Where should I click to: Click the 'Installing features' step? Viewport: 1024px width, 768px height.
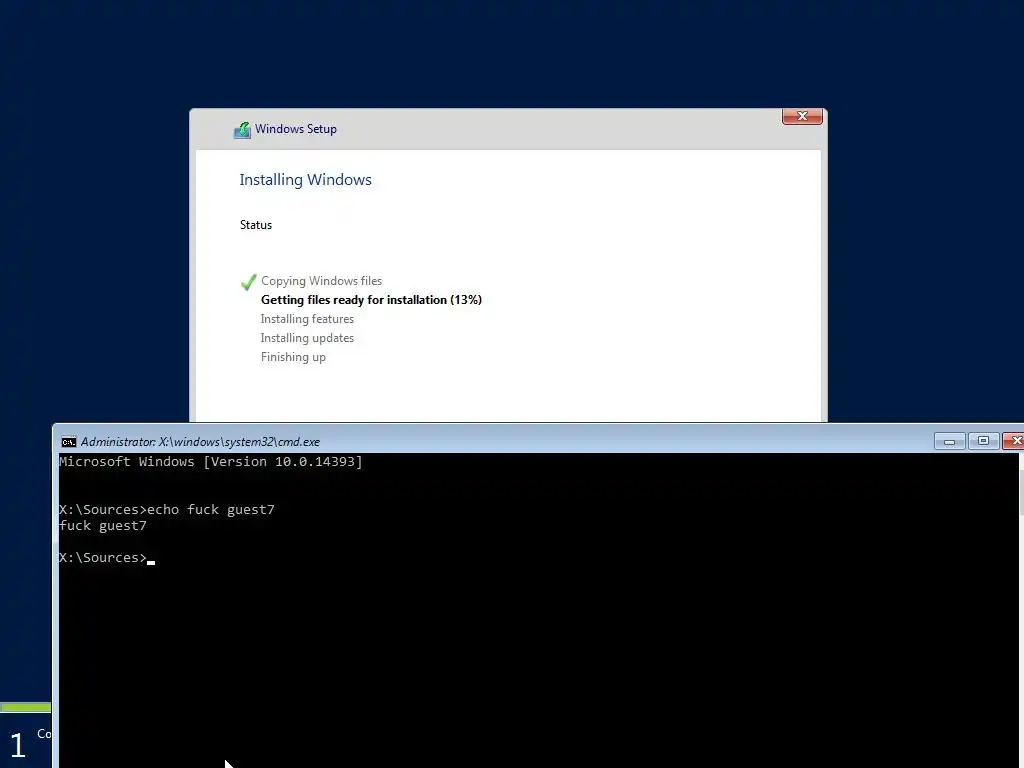[x=307, y=319]
